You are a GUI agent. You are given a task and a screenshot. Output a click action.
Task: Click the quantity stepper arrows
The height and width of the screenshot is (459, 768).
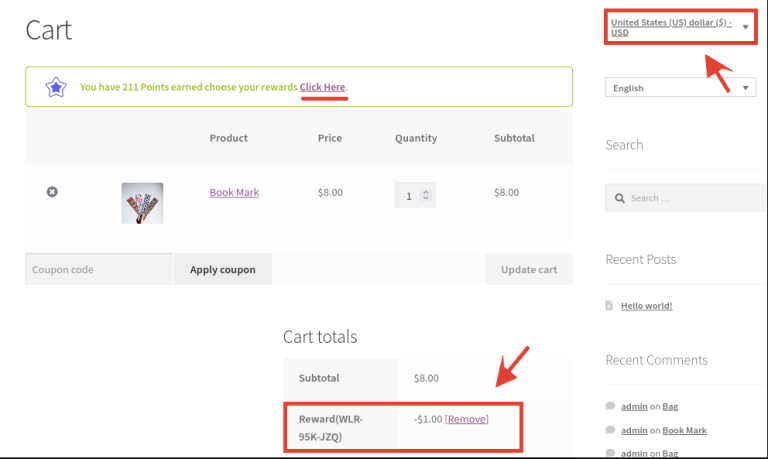[x=426, y=196]
